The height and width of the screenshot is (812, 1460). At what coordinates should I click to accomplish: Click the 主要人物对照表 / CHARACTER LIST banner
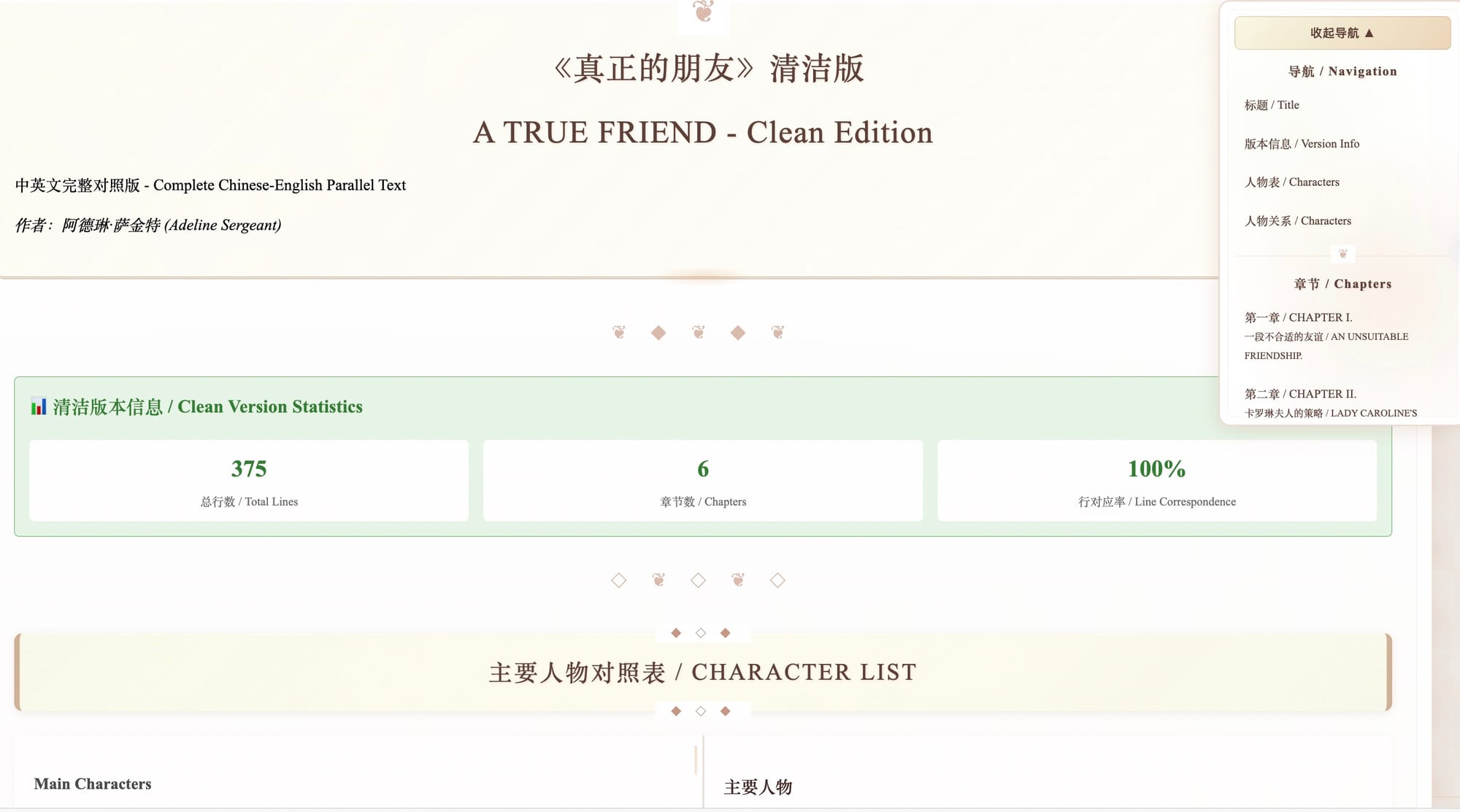[x=703, y=672]
